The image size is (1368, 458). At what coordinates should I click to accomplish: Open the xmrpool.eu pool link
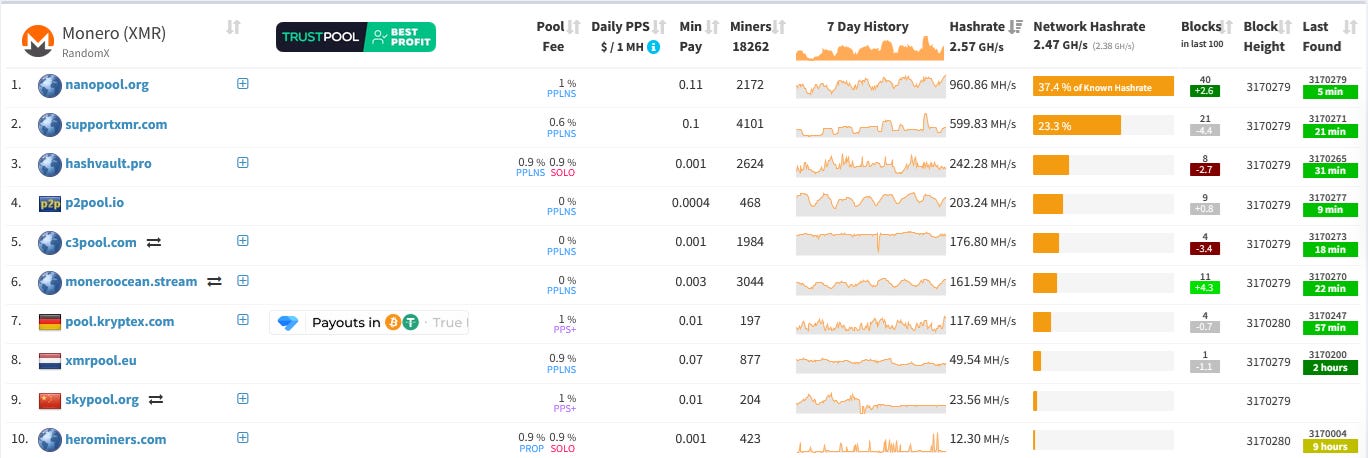[x=101, y=361]
